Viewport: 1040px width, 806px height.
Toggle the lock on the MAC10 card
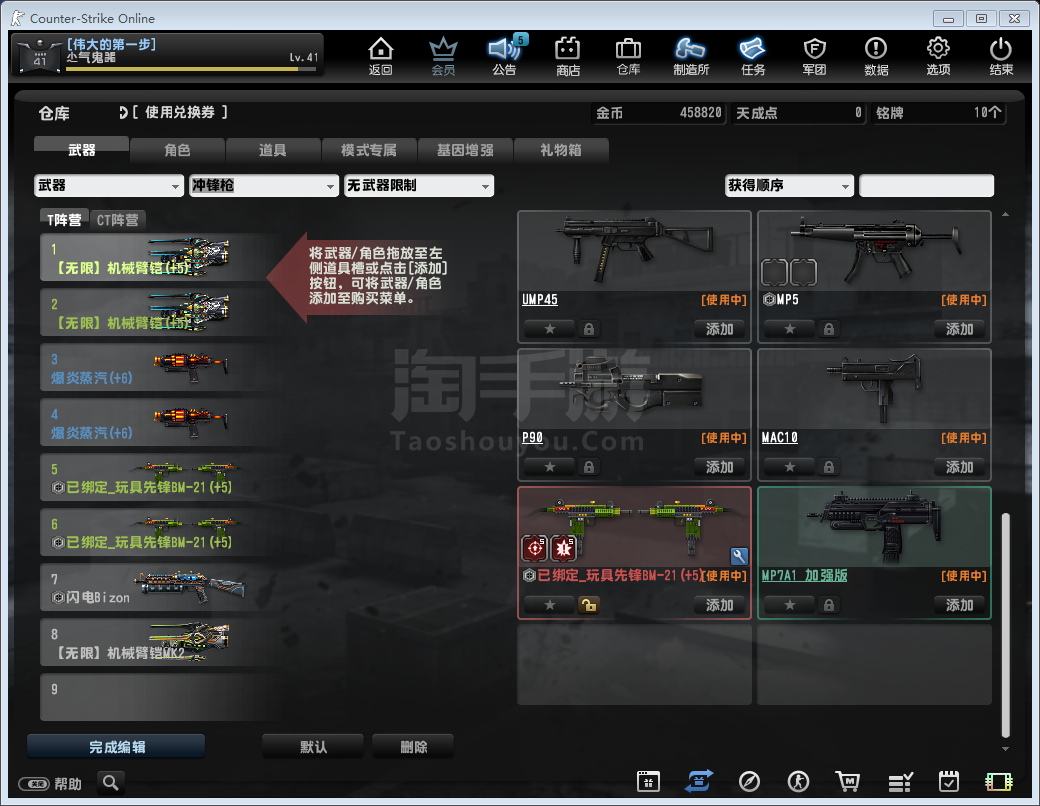click(x=828, y=467)
